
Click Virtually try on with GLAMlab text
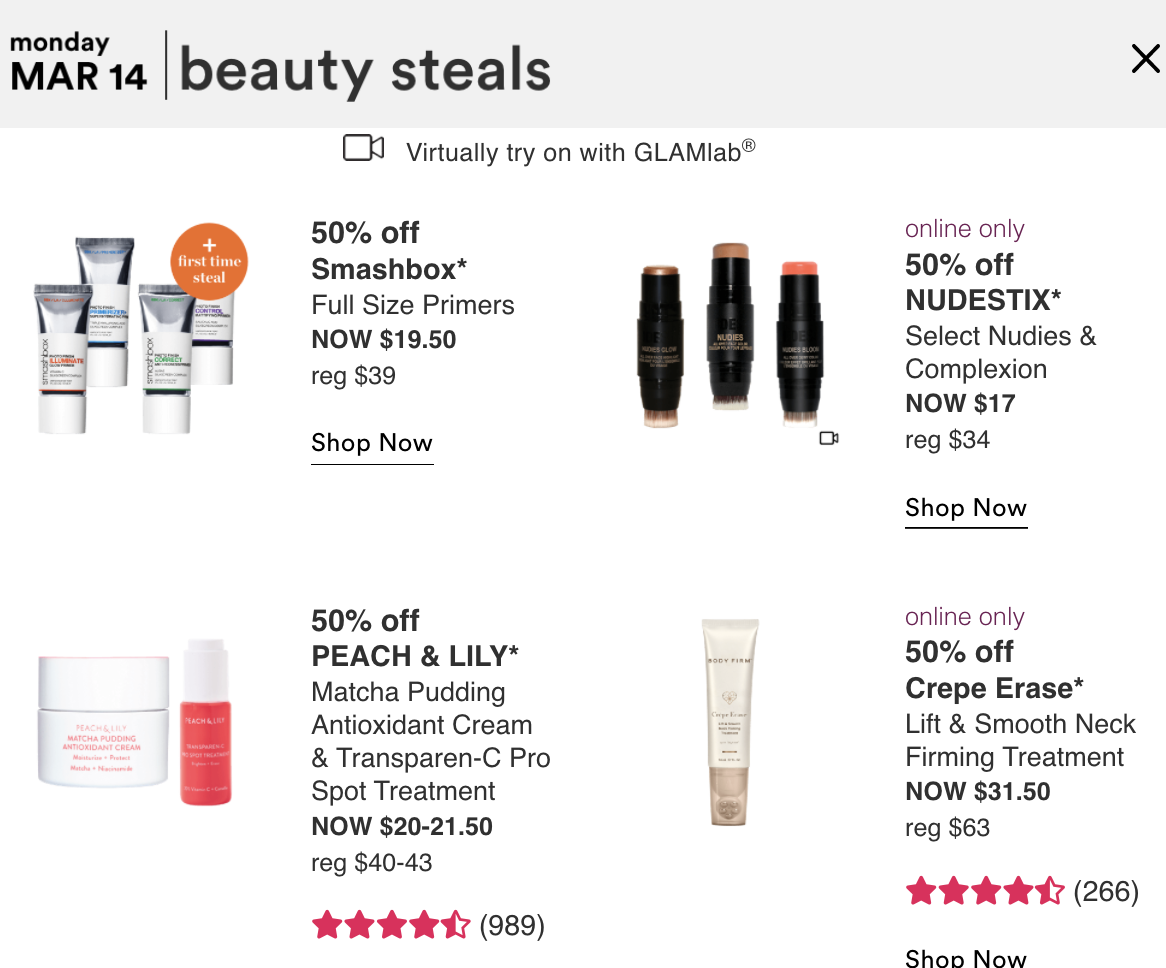(x=581, y=152)
